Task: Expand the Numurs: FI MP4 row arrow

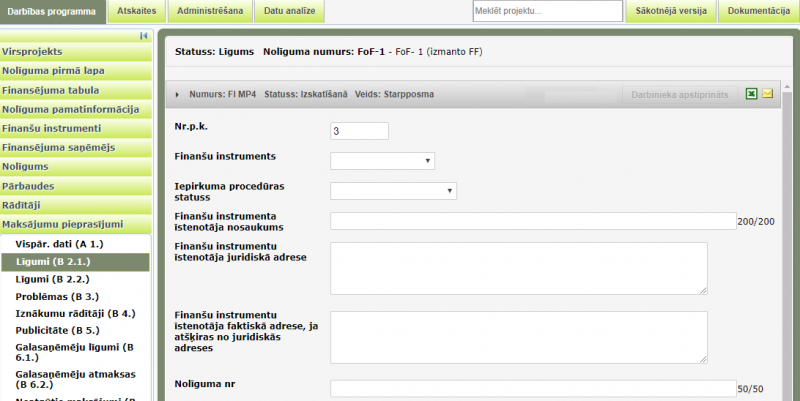Action: pos(178,95)
